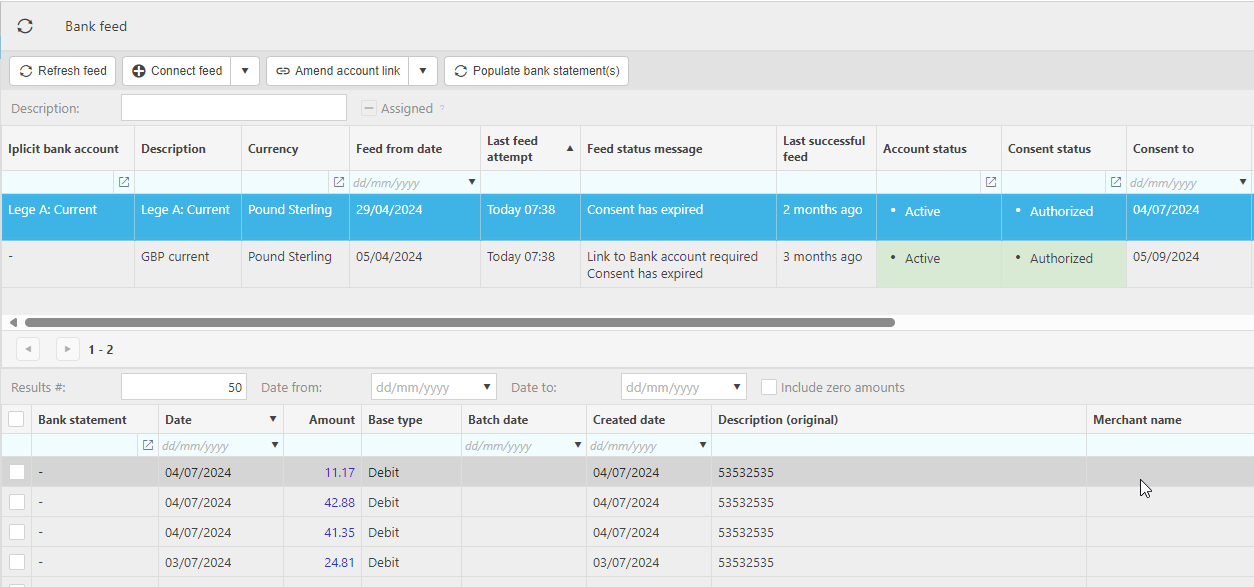Open the Connect feed dropdown arrow
Image resolution: width=1254 pixels, height=587 pixels.
coord(245,71)
